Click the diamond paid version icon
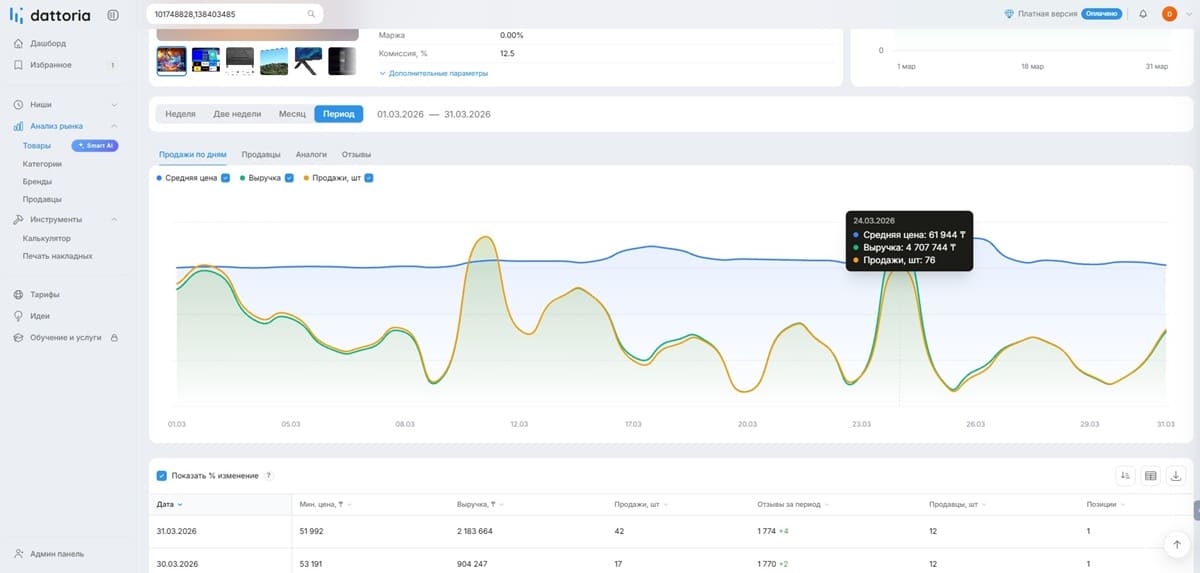The image size is (1200, 573). pyautogui.click(x=1009, y=14)
